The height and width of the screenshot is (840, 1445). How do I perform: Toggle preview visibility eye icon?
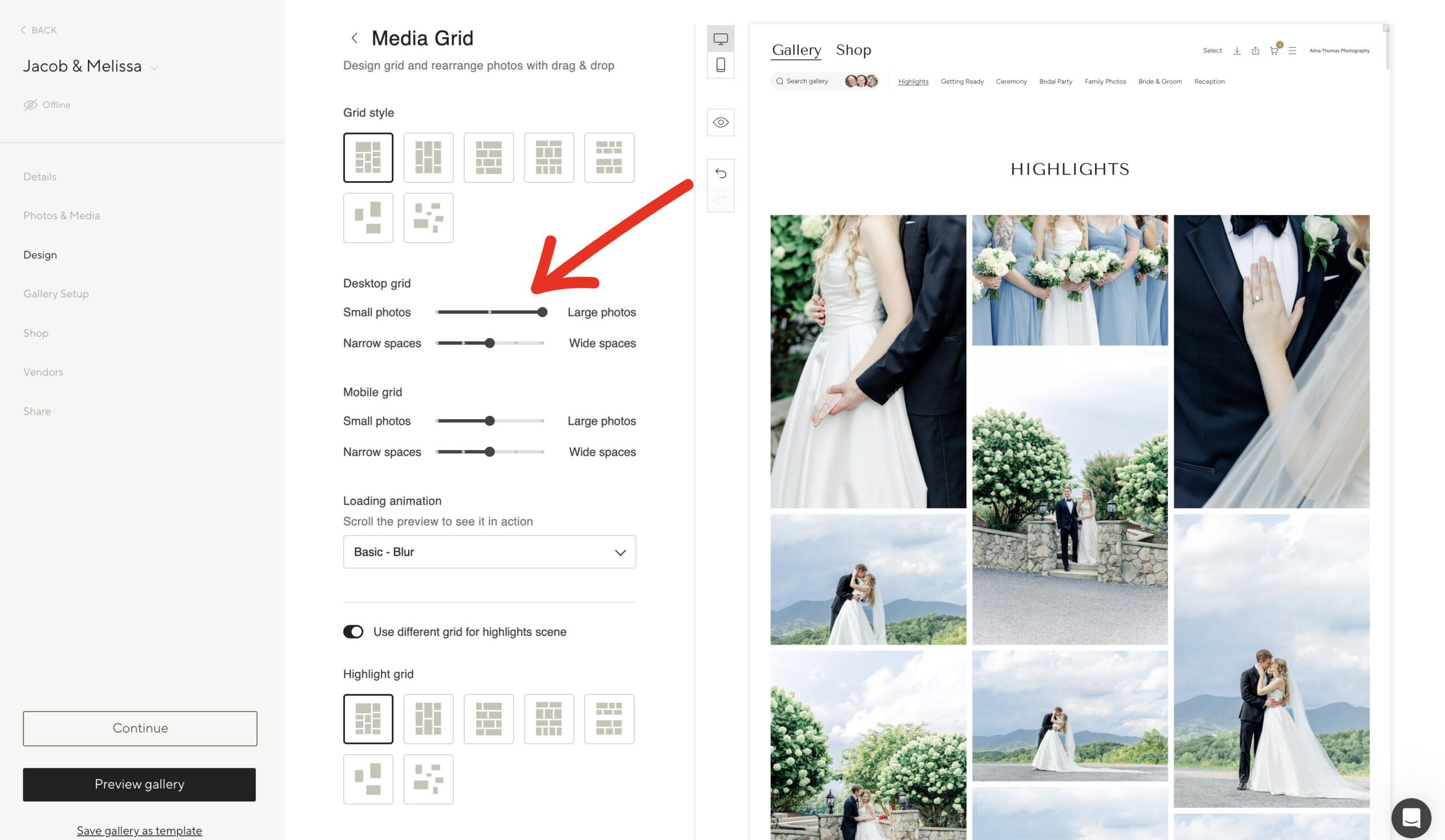[721, 122]
